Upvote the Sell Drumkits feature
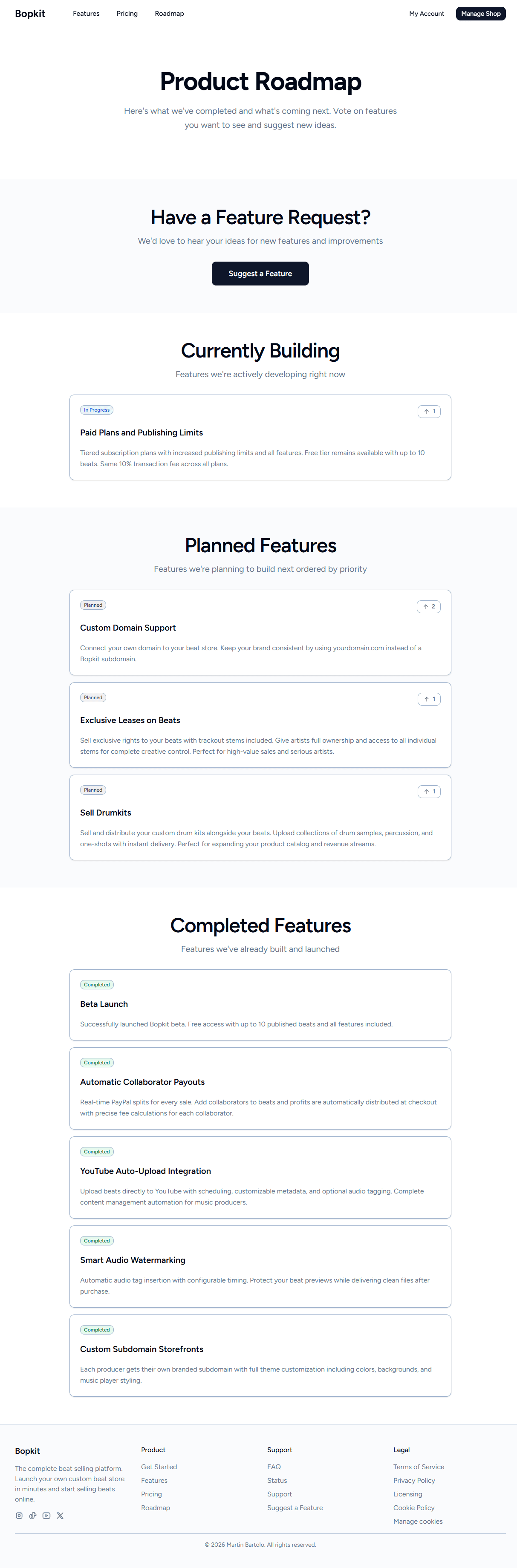This screenshot has width=517, height=1568. pyautogui.click(x=429, y=791)
